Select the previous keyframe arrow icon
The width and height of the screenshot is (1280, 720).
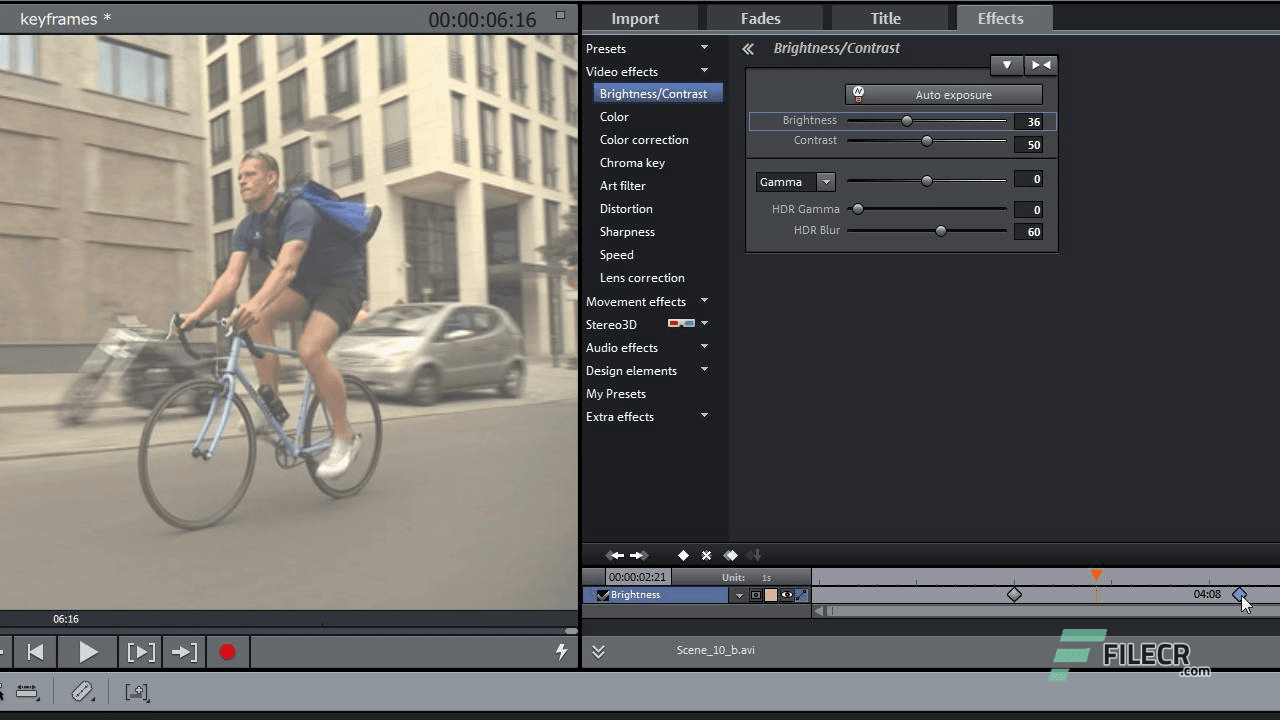click(617, 555)
